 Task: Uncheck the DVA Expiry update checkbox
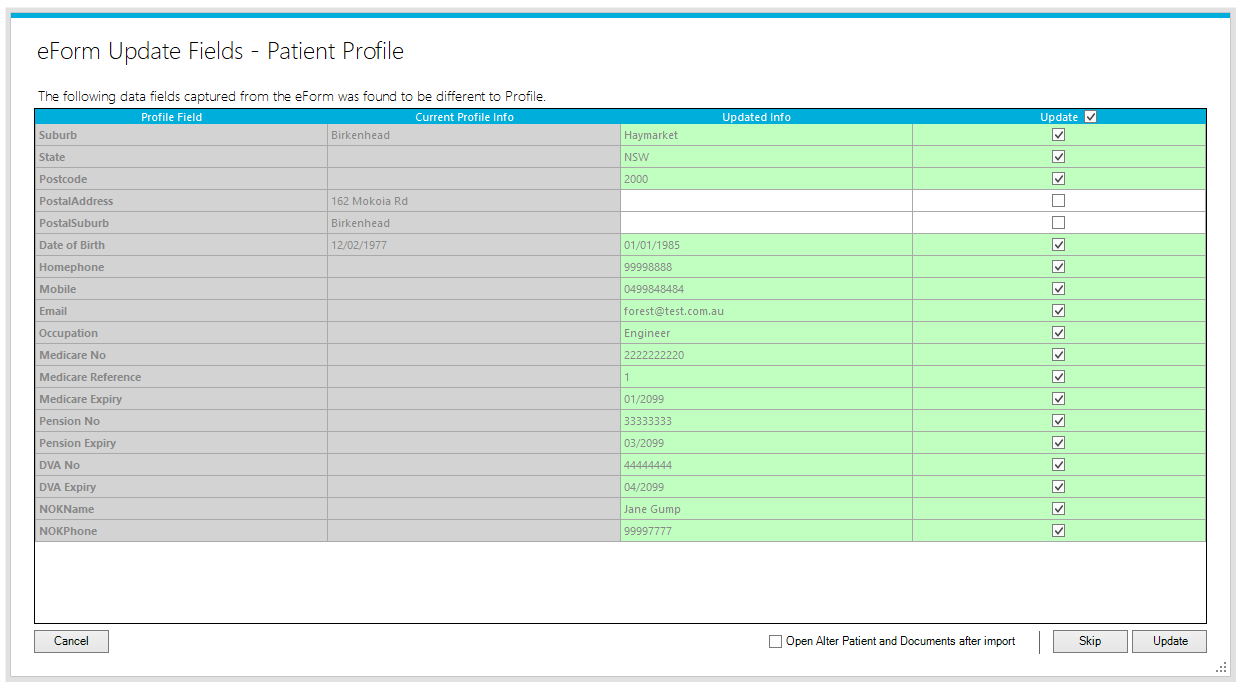click(1058, 487)
